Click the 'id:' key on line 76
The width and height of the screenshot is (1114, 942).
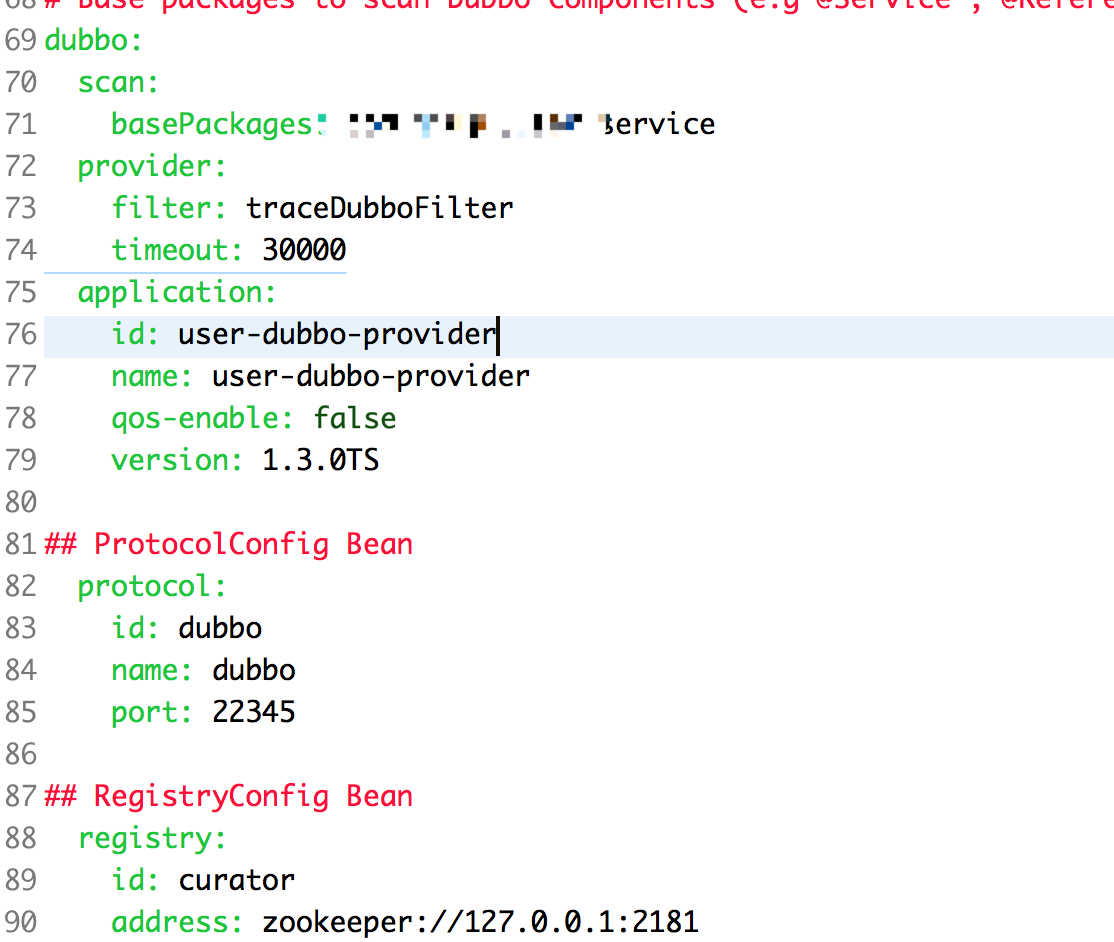[135, 335]
